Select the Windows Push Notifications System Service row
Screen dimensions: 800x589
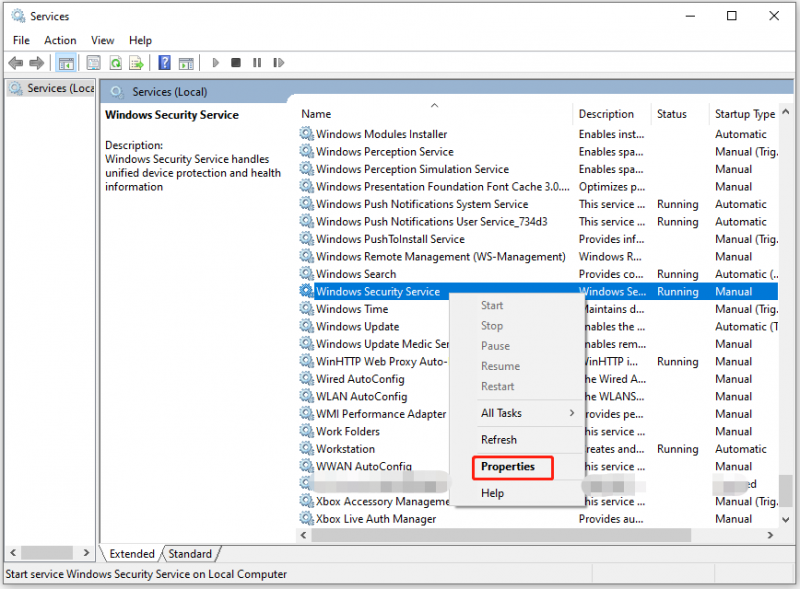(x=538, y=204)
